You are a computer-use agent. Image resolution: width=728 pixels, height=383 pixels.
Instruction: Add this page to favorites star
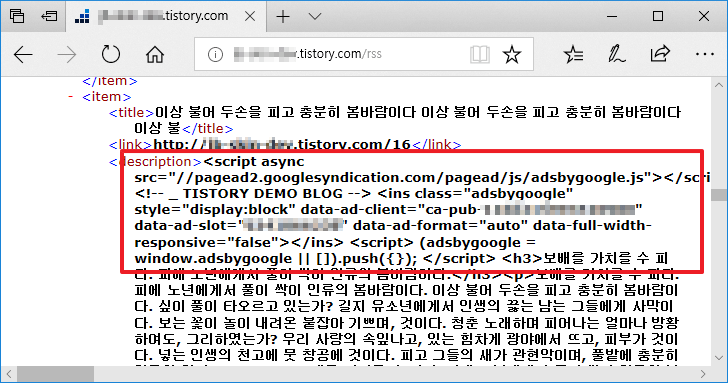pos(512,55)
